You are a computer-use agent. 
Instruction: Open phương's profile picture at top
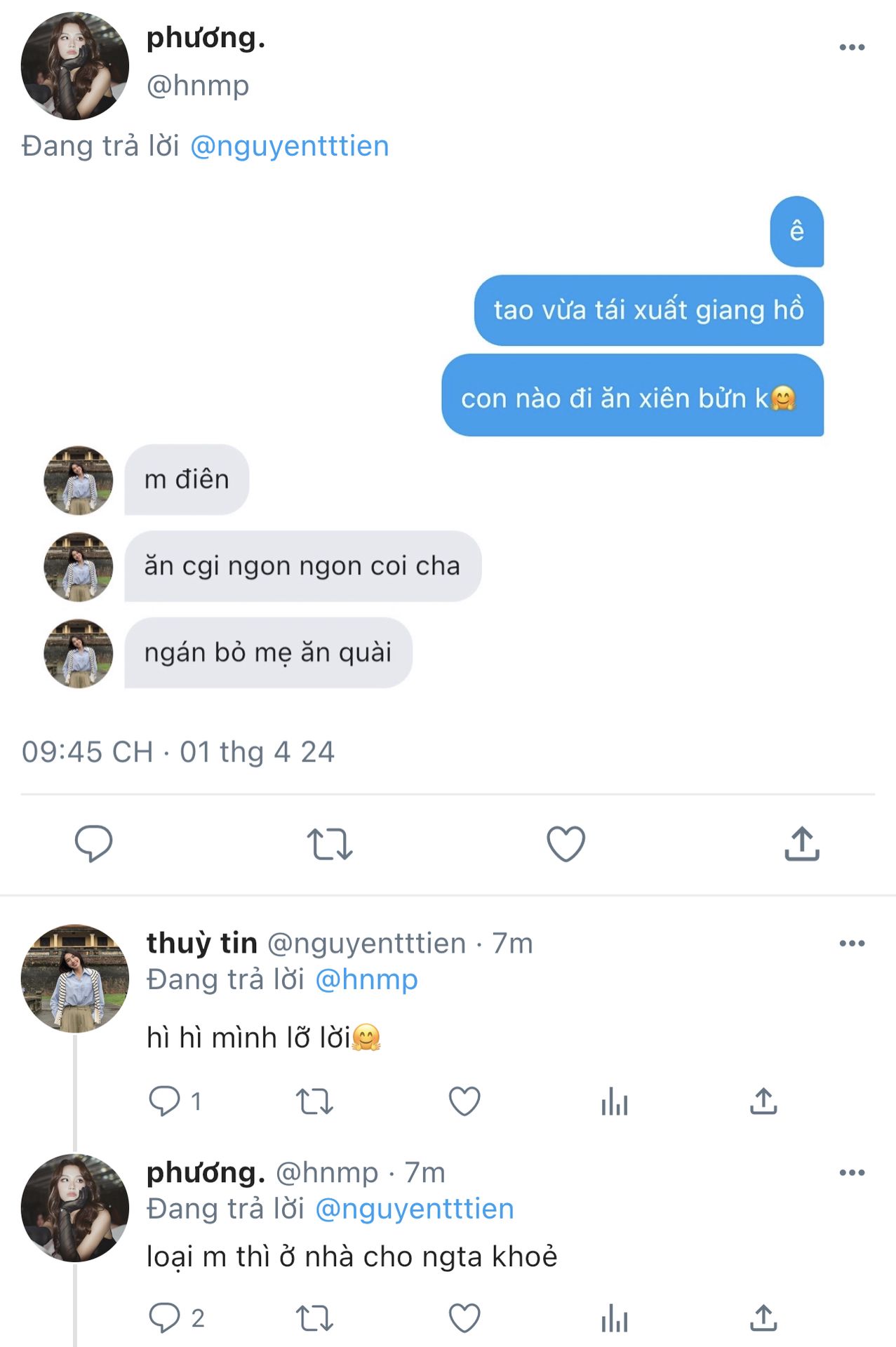tap(75, 66)
